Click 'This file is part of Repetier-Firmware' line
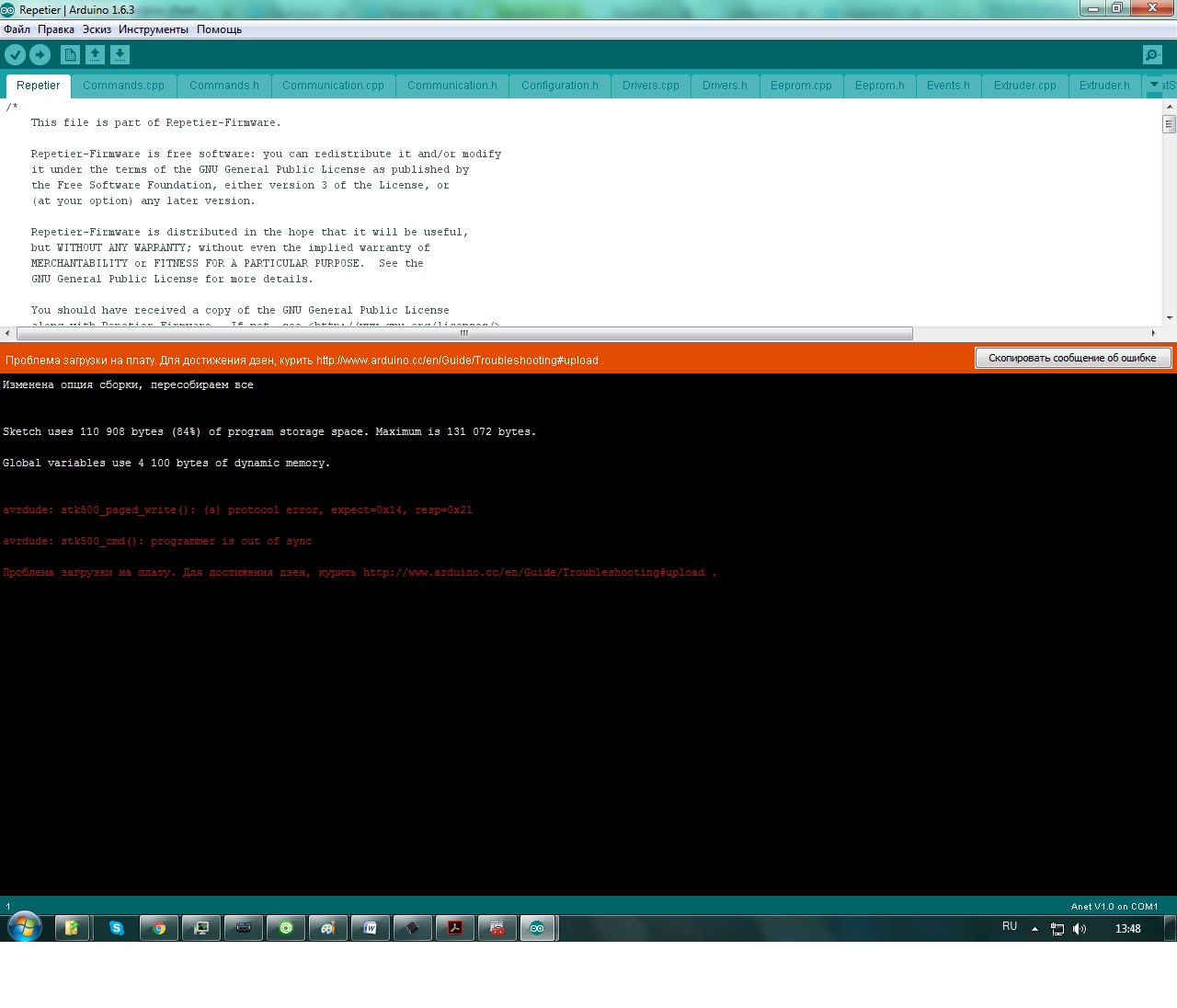This screenshot has height=1008, width=1177. click(x=156, y=123)
